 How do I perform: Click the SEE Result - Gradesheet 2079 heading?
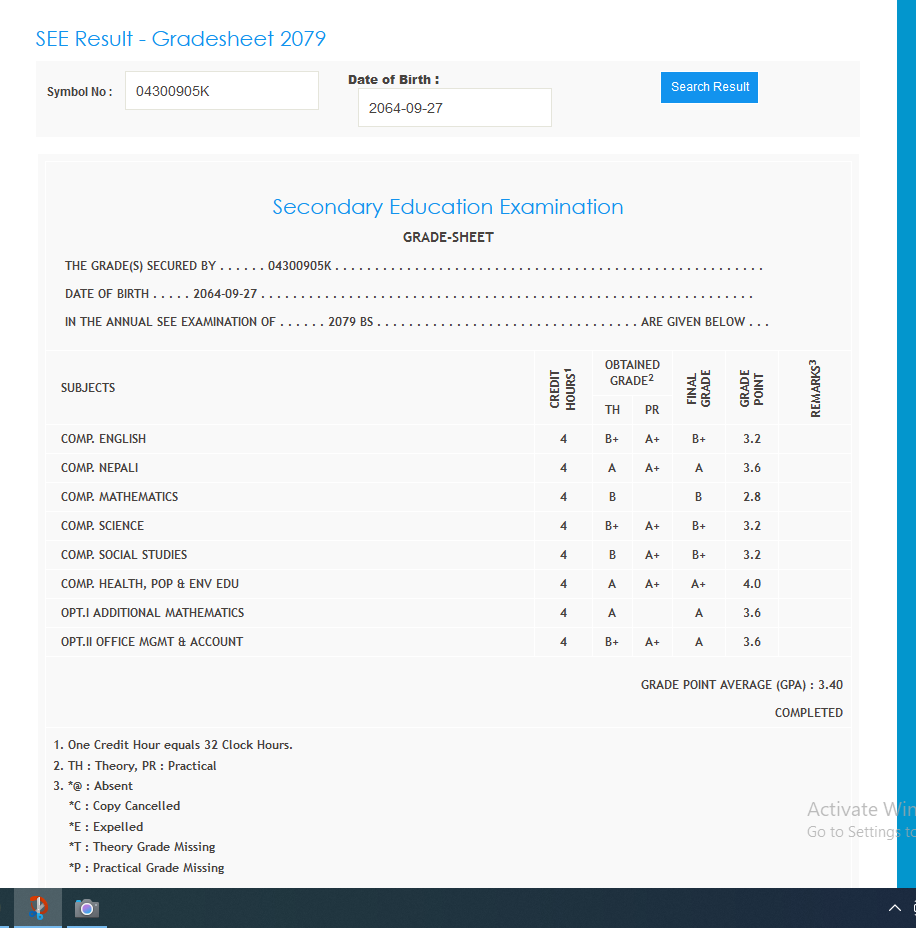pyautogui.click(x=181, y=39)
